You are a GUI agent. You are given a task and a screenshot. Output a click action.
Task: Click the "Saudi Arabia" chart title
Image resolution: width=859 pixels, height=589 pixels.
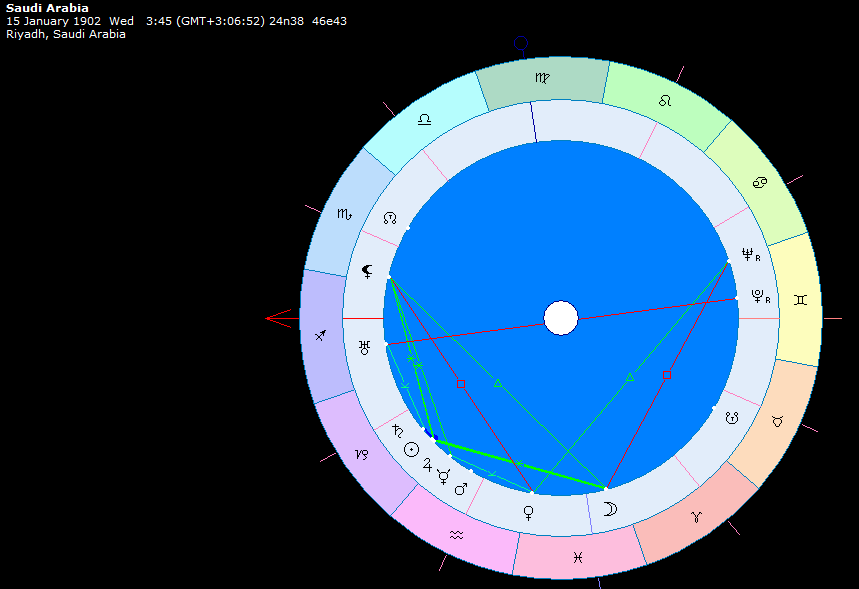47,8
